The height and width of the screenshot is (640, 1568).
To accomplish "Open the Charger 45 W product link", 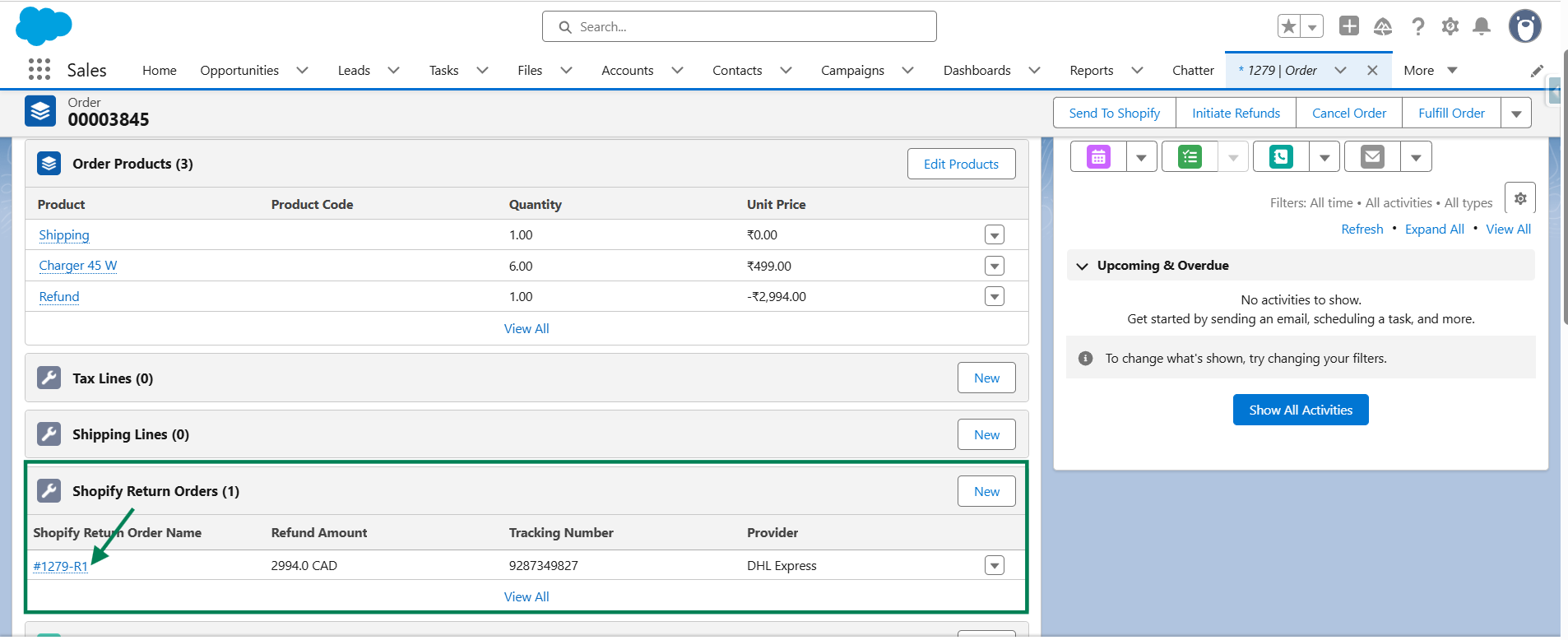I will point(78,266).
